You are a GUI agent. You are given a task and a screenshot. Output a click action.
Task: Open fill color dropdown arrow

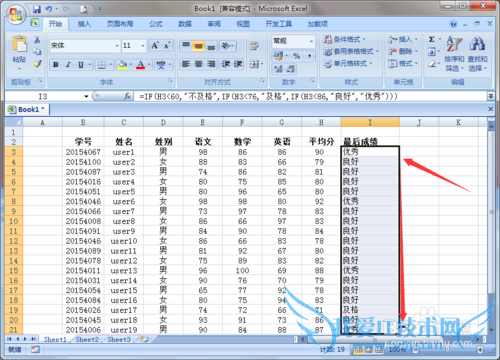tap(131, 65)
